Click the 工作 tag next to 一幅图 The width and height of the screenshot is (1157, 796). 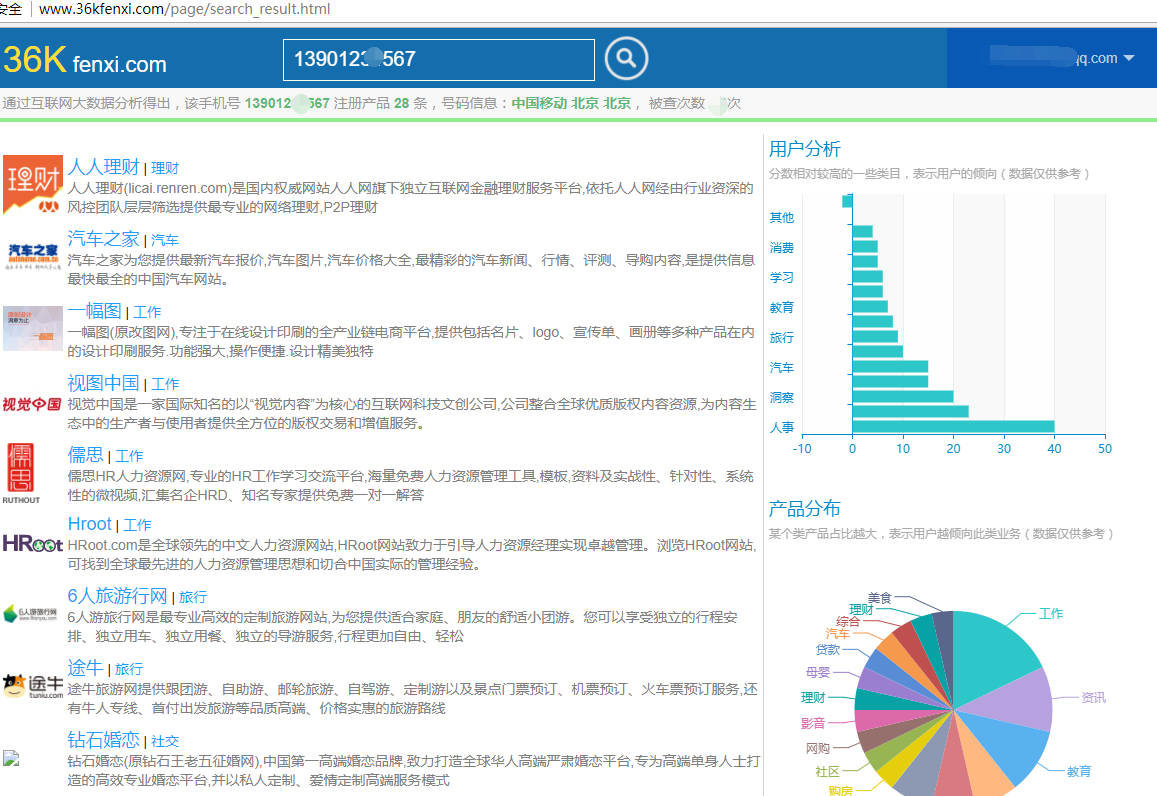147,312
